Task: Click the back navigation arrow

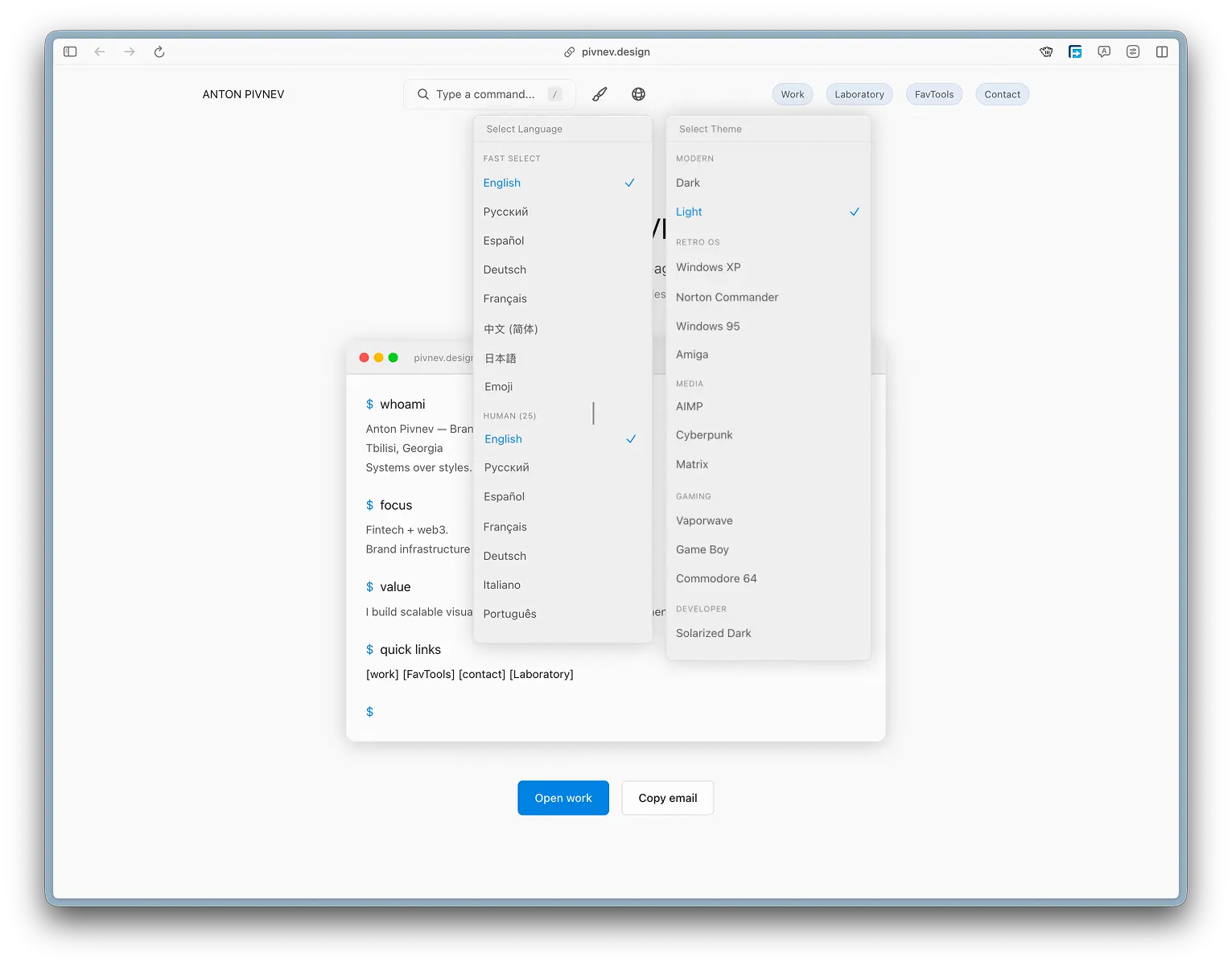Action: (100, 51)
